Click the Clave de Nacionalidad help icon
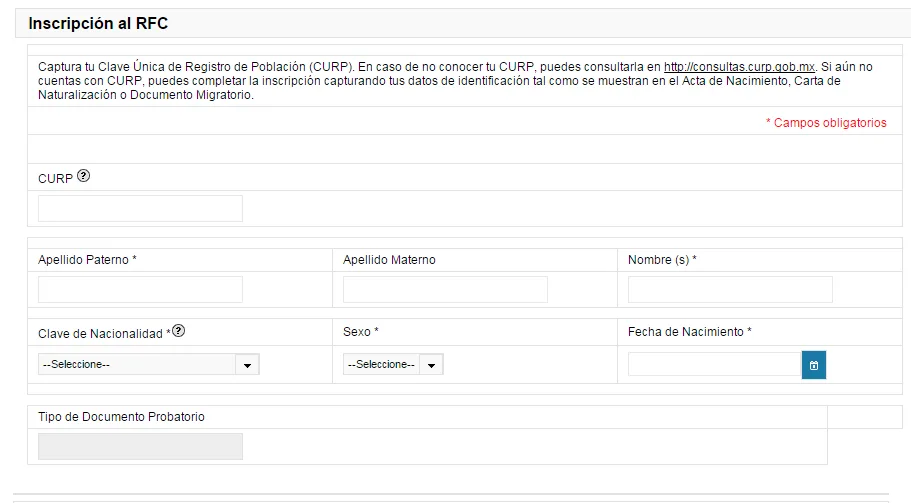 (179, 331)
